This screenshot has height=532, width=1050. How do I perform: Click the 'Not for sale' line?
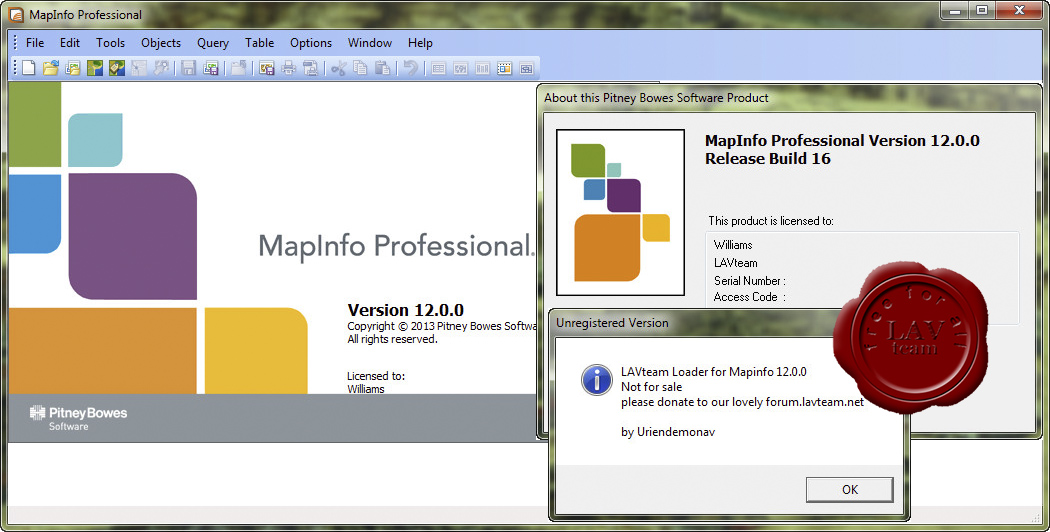651,387
